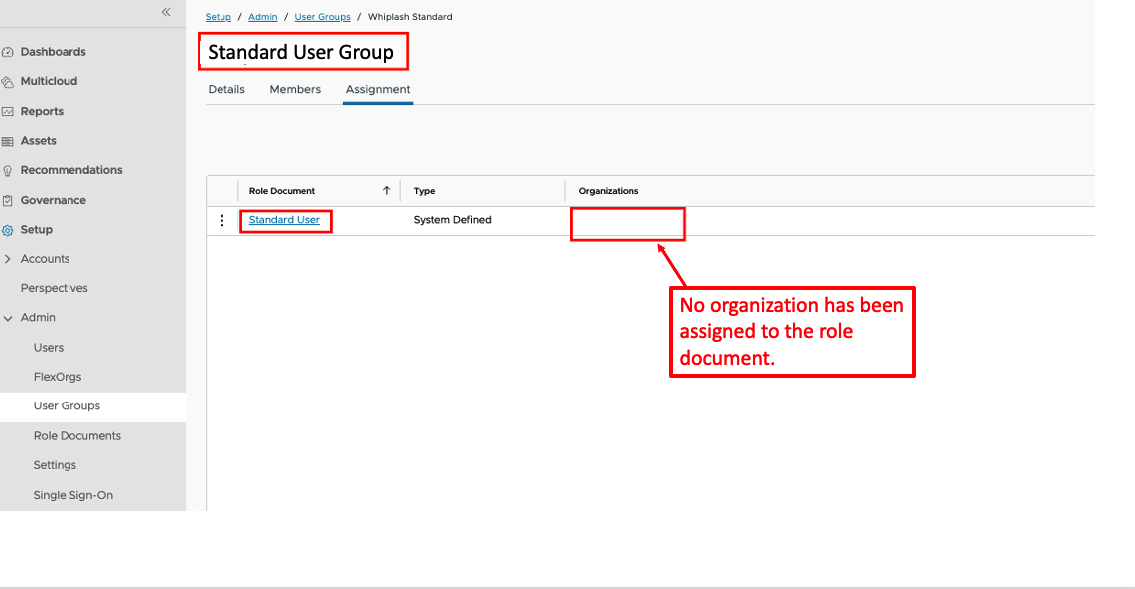Select the Assignment tab

378,90
